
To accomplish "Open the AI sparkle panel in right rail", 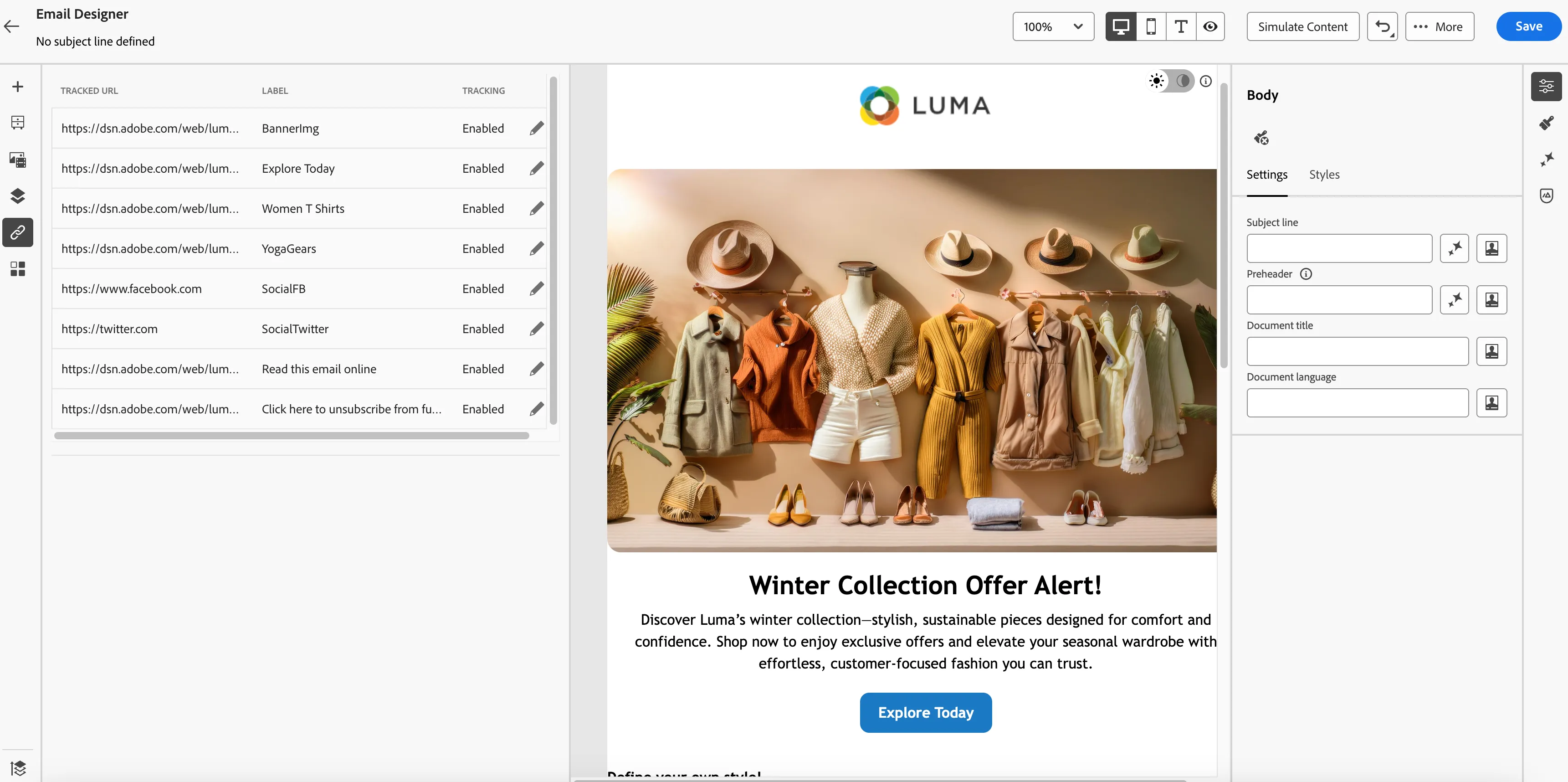I will [x=1546, y=159].
